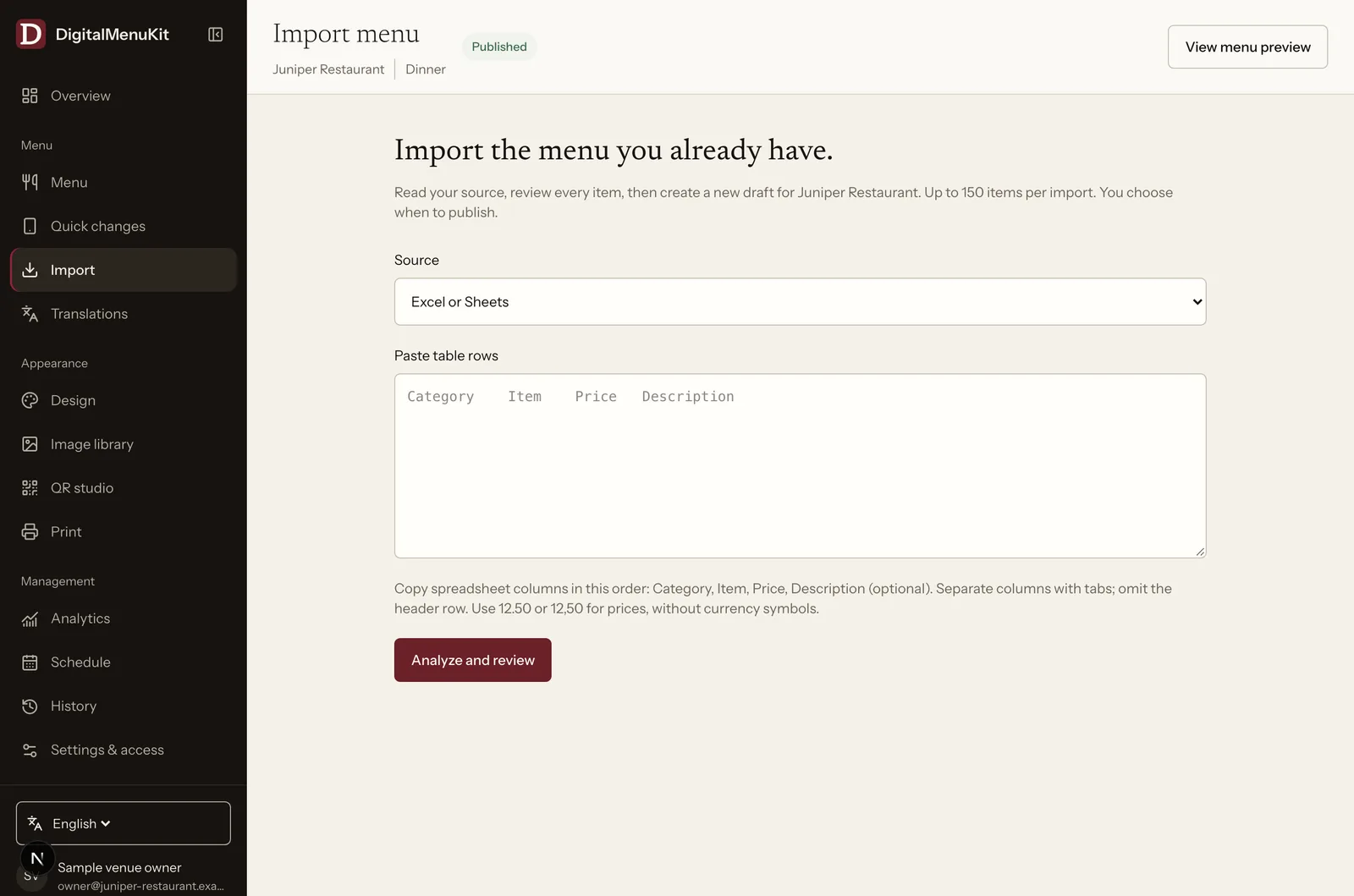Click Sample venue owner account name
This screenshot has height=896, width=1354.
(119, 867)
